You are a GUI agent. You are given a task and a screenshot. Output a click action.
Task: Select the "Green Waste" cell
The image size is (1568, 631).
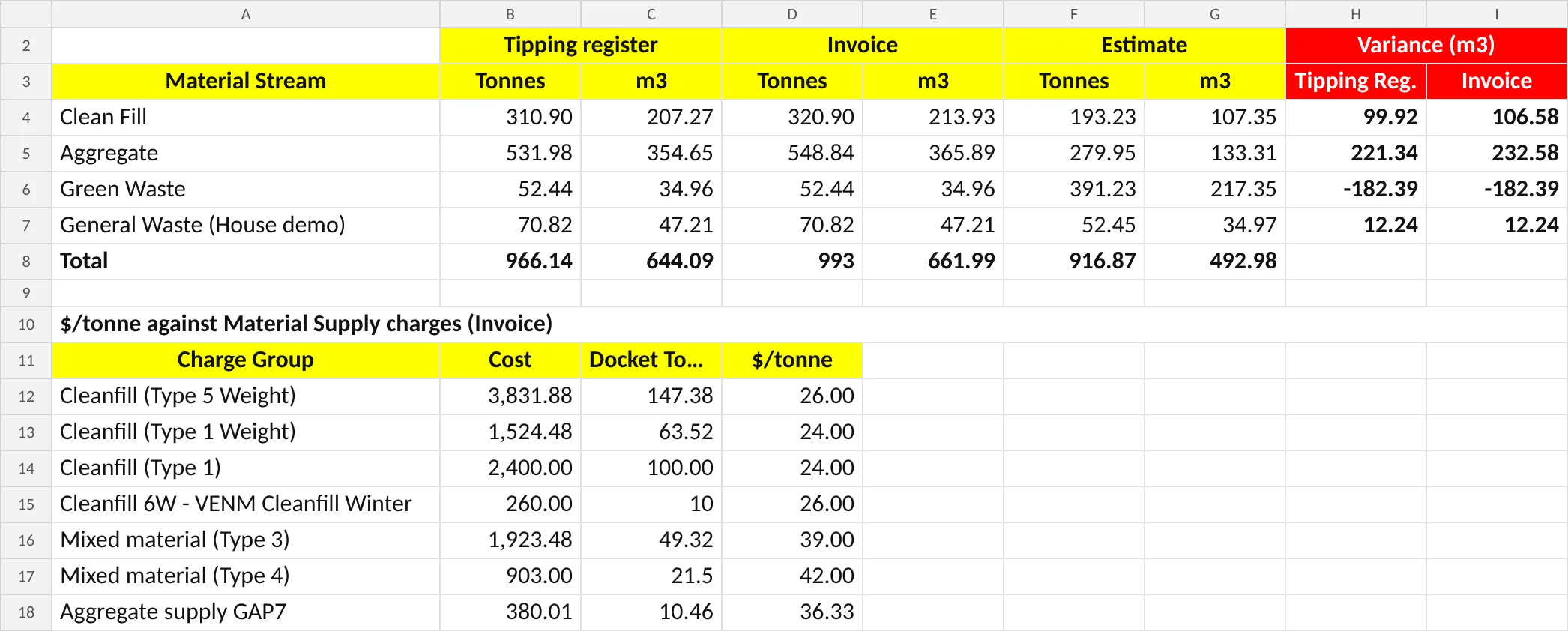pyautogui.click(x=245, y=189)
